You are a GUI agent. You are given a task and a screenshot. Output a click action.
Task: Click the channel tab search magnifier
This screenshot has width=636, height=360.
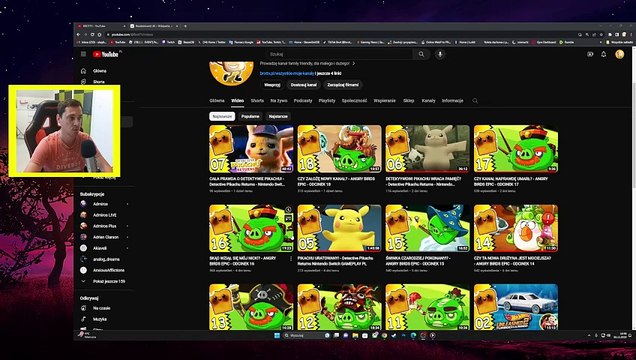(475, 101)
